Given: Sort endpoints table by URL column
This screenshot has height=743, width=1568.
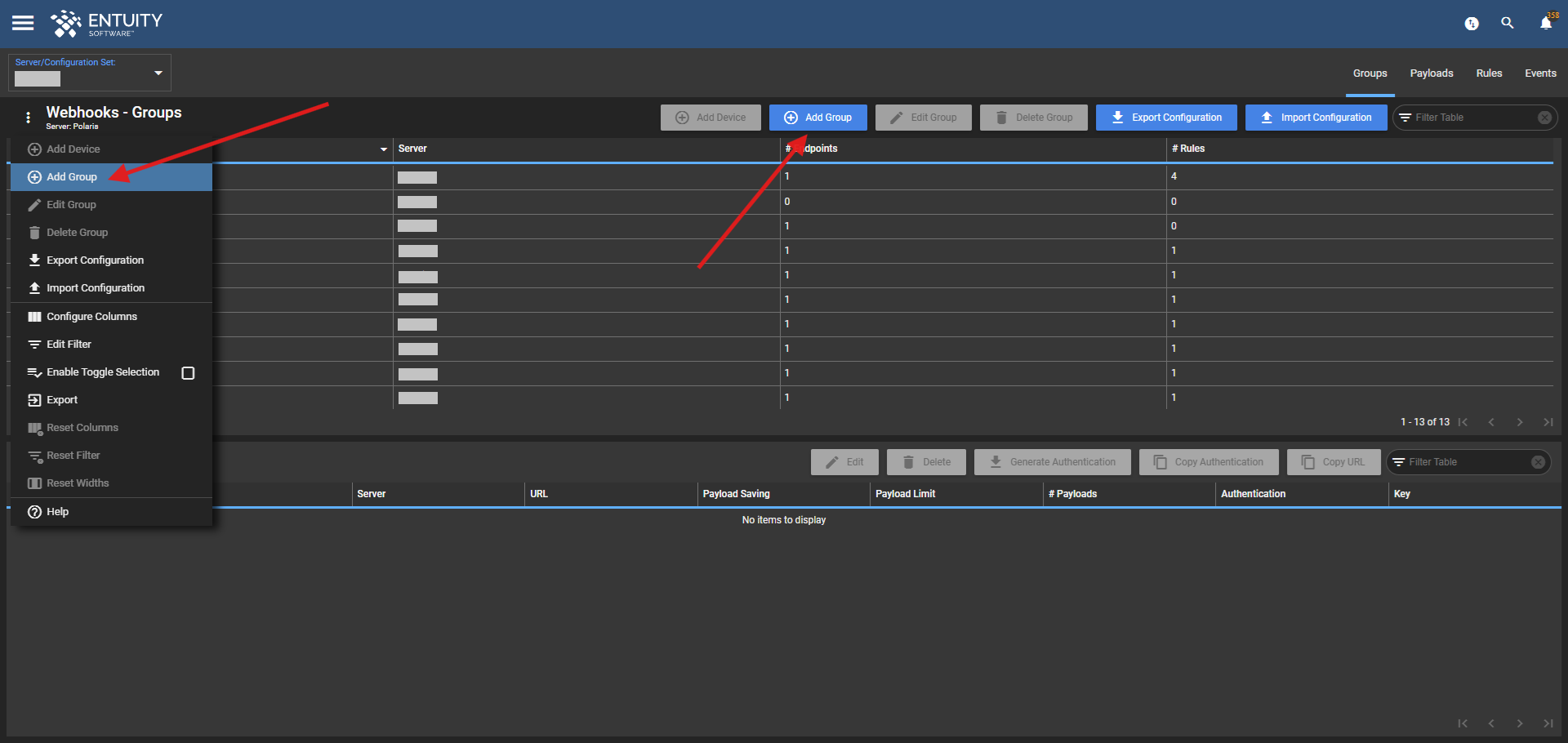Looking at the screenshot, I should 539,494.
